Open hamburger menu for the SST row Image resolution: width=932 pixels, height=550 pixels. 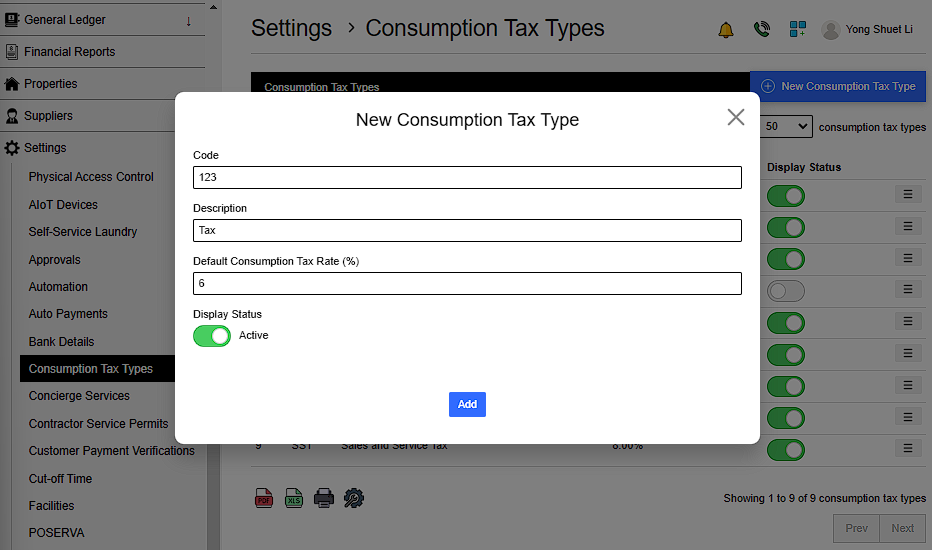click(908, 448)
